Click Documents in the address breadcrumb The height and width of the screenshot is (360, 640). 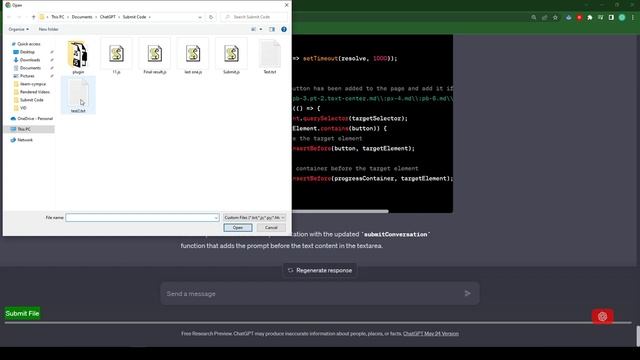click(82, 17)
